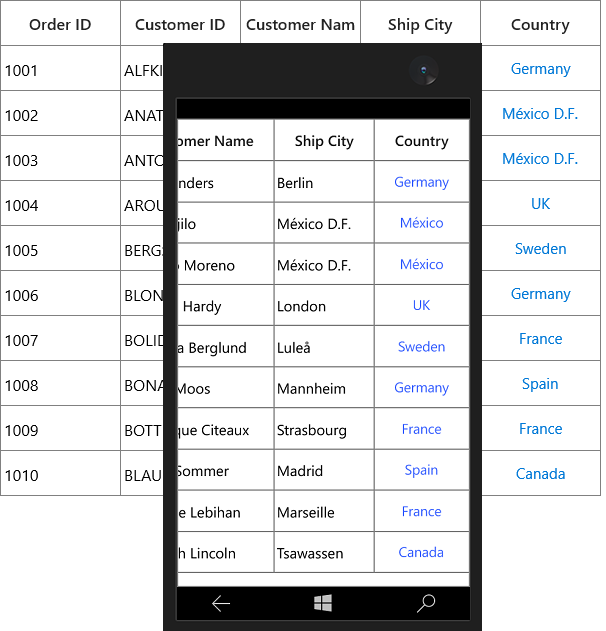606x631 pixels.
Task: Select the Tsawassen cell on the phone grid
Action: pyautogui.click(x=324, y=552)
